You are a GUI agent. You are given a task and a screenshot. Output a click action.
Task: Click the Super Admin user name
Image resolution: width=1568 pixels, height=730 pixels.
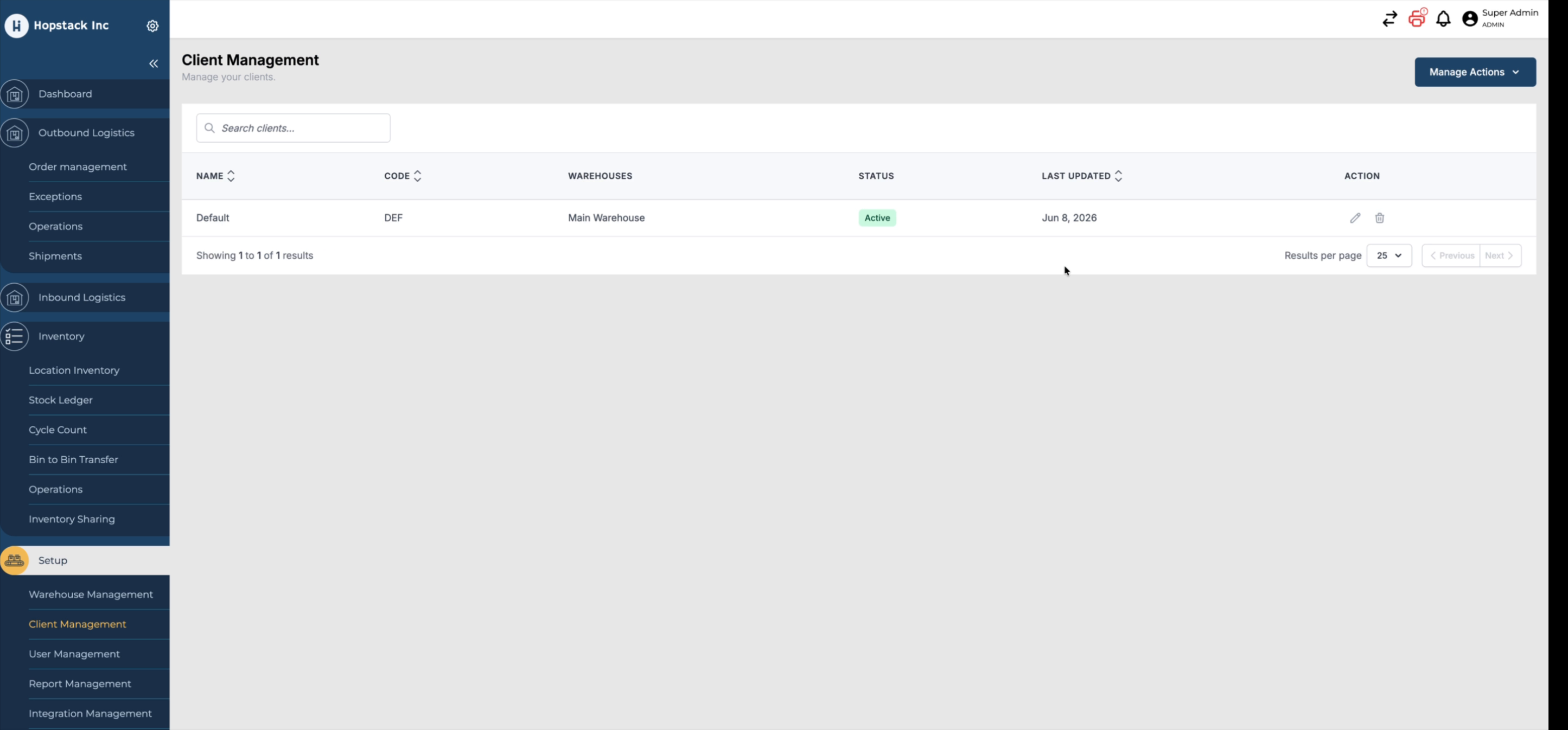[1509, 13]
